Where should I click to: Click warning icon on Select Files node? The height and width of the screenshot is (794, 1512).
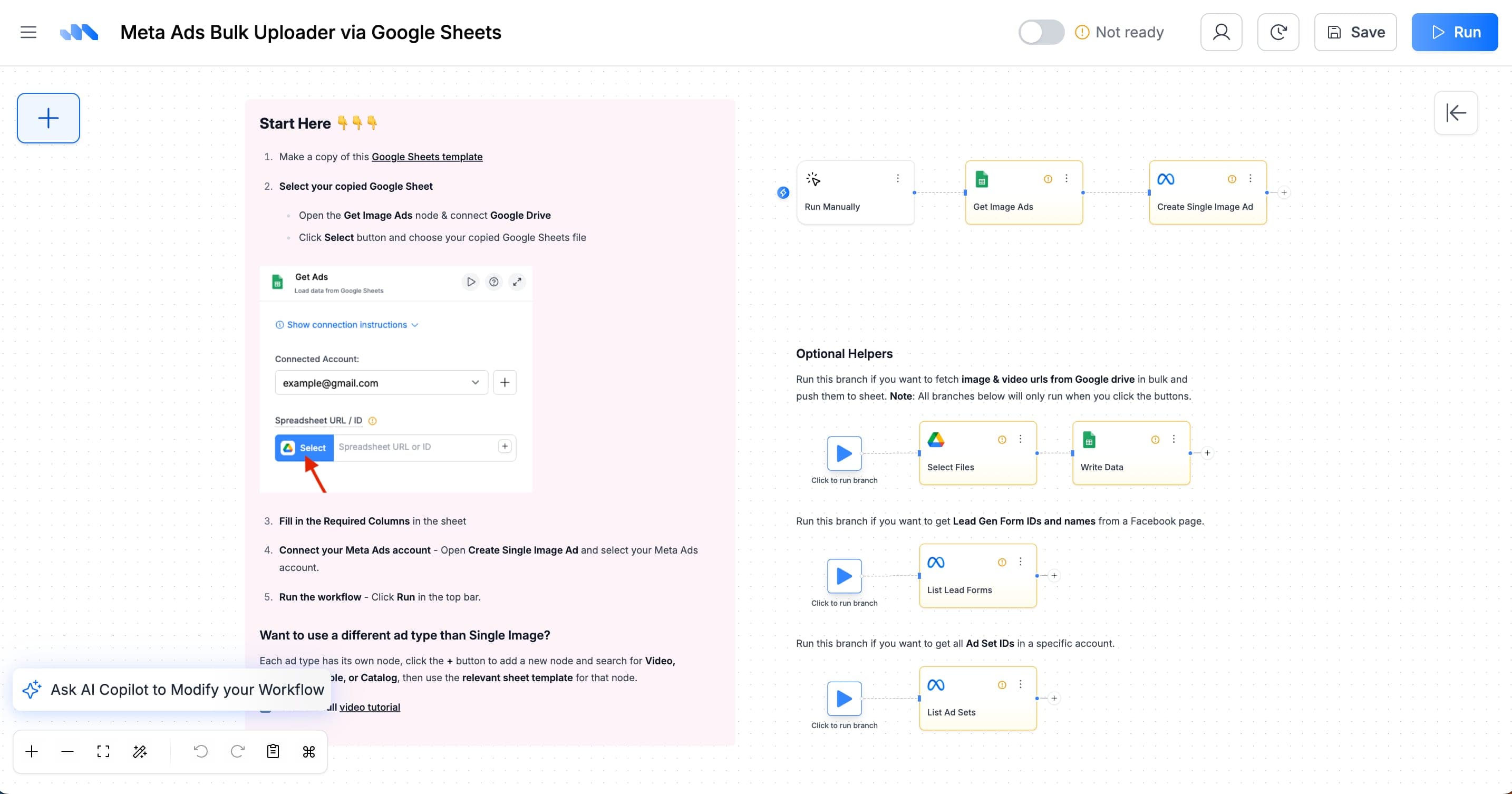1002,440
